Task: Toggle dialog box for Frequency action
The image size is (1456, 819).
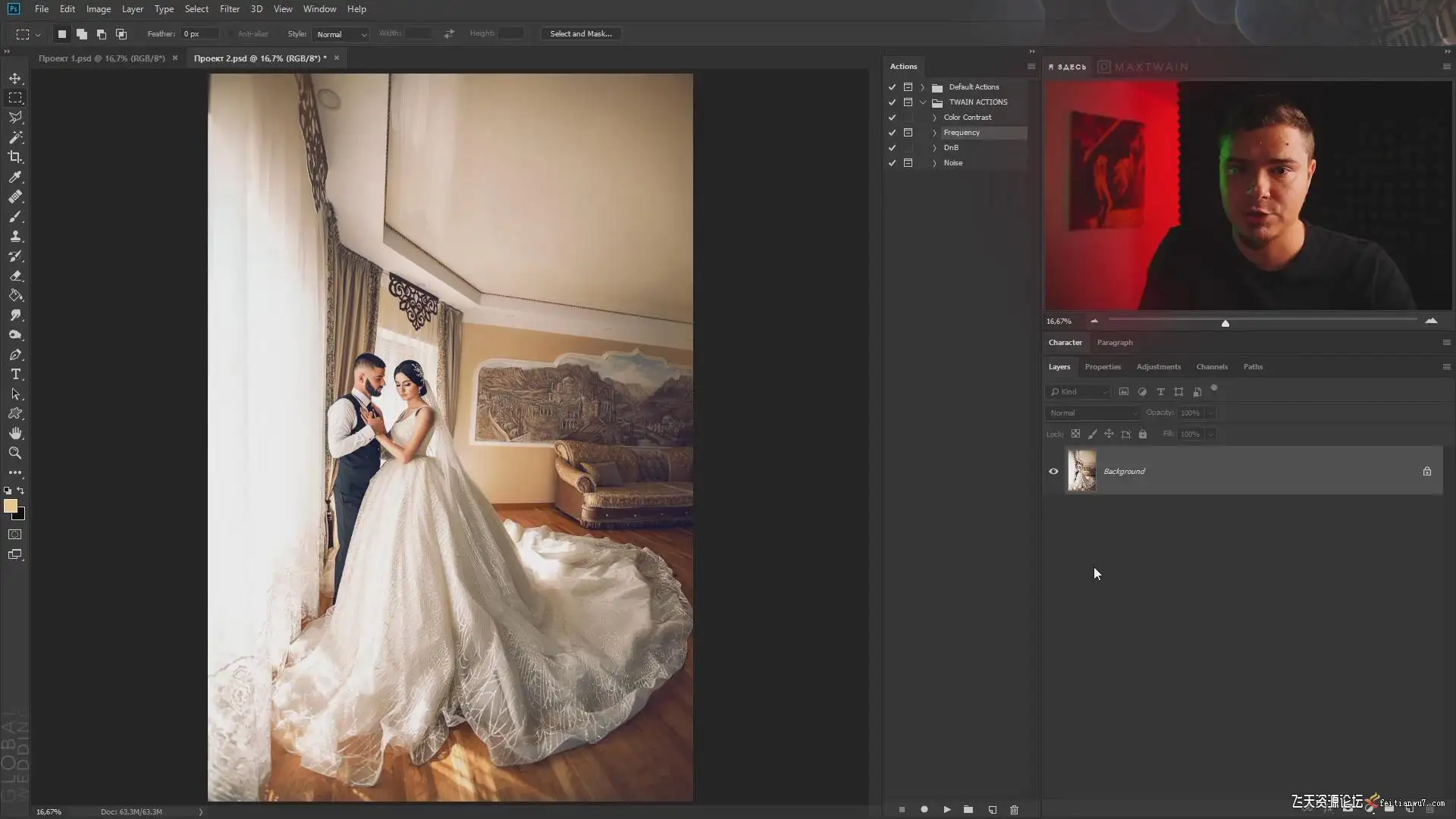Action: coord(908,133)
